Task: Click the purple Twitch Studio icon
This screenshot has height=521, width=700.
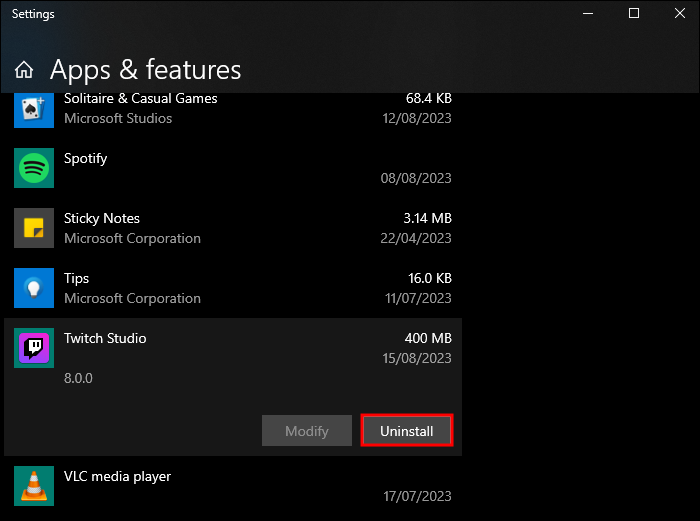Action: 33,348
